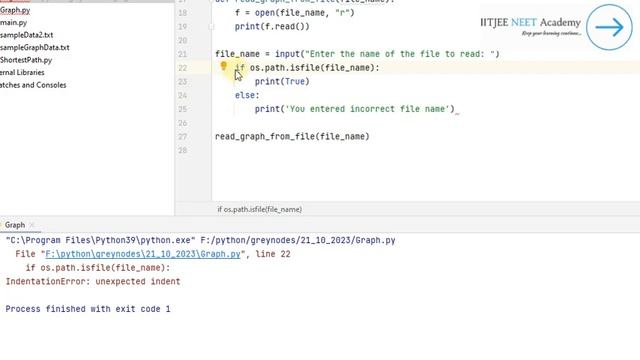Click gutter line number 21
This screenshot has width=640, height=360.
coord(182,54)
